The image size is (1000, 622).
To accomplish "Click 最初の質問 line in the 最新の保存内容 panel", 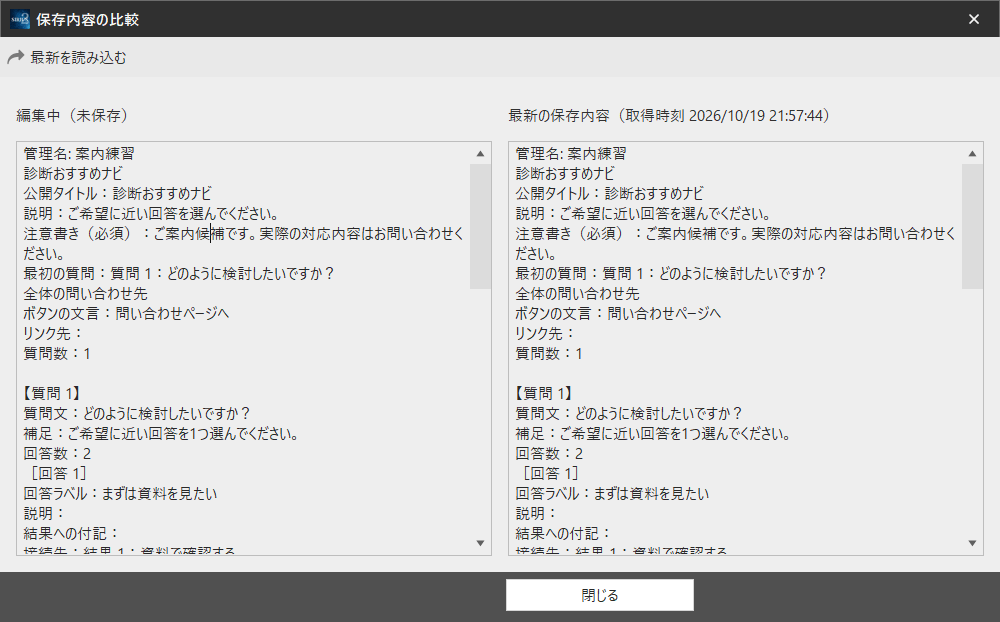I will point(670,274).
